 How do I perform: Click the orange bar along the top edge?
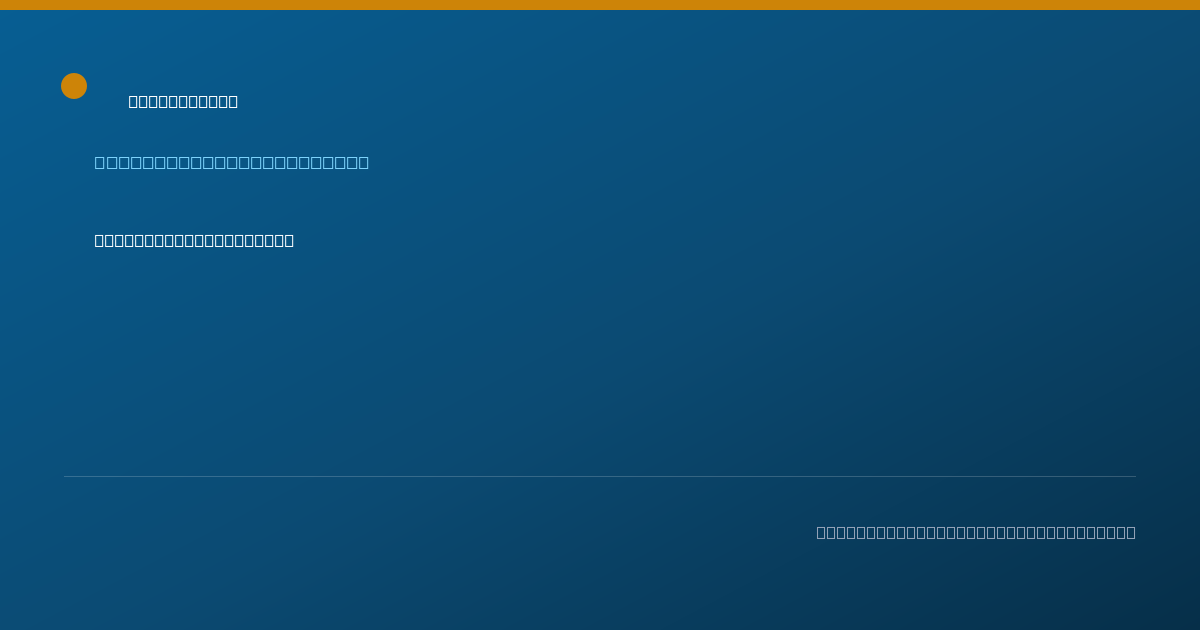tap(600, 5)
